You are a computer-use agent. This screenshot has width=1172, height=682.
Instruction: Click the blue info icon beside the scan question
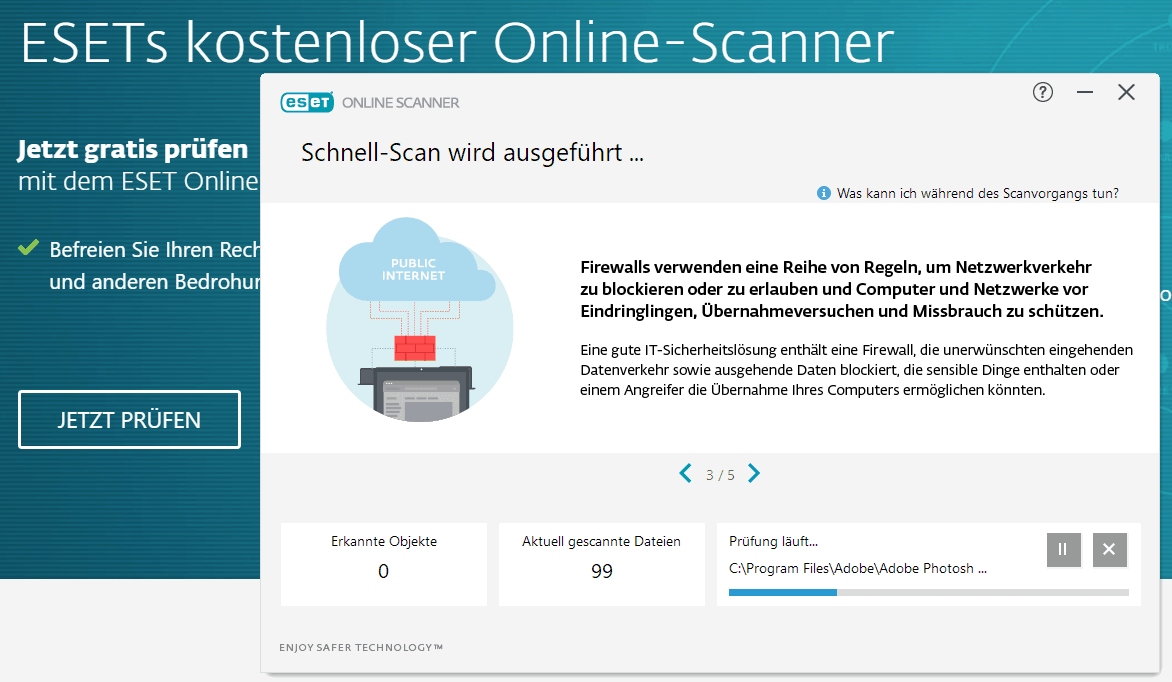pos(824,193)
